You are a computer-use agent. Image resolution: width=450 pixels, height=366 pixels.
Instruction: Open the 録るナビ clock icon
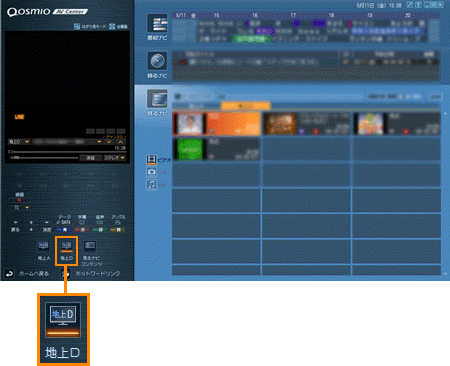[157, 62]
